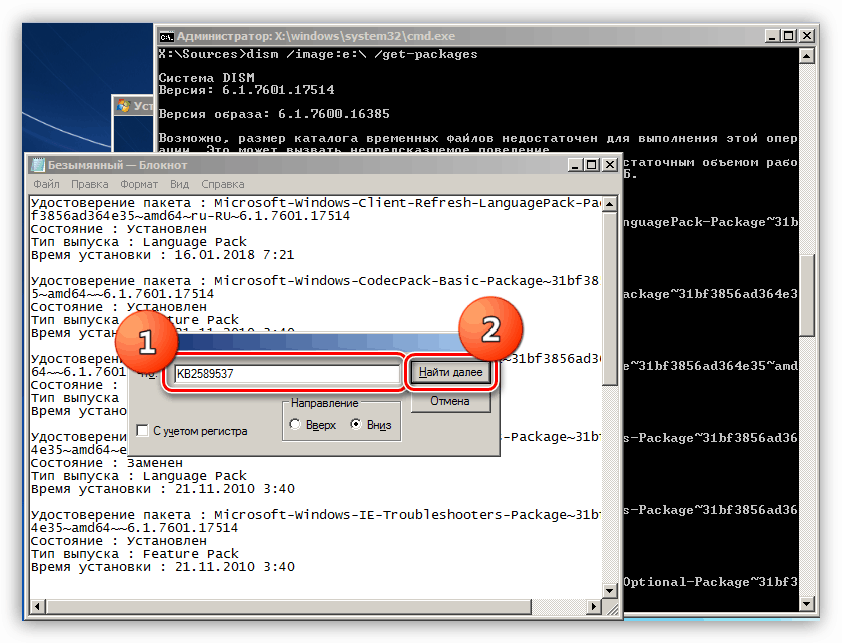Image resolution: width=842 pixels, height=643 pixels.
Task: Enable the С учетом регистра checkbox
Action: point(142,431)
